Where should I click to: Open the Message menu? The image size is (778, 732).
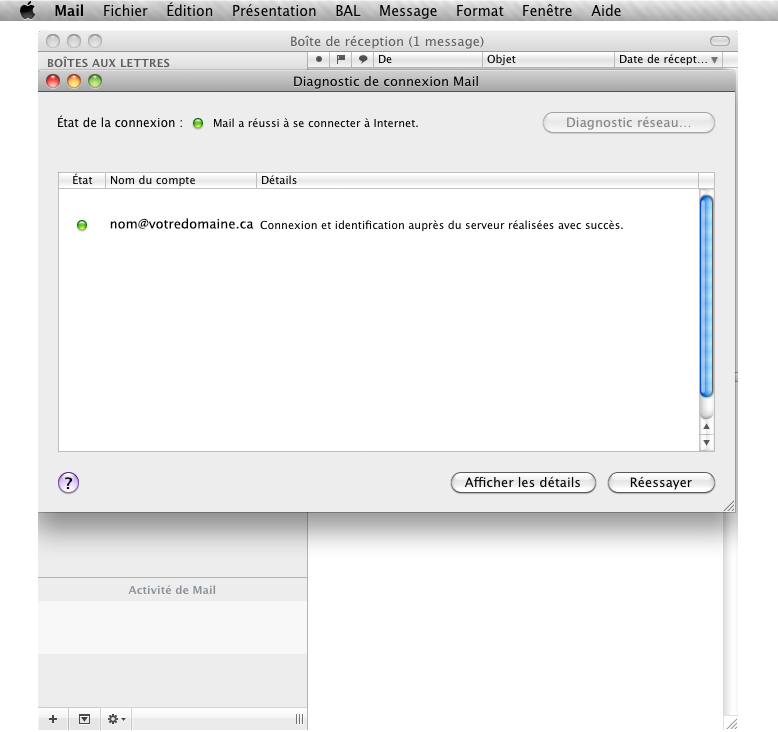408,11
